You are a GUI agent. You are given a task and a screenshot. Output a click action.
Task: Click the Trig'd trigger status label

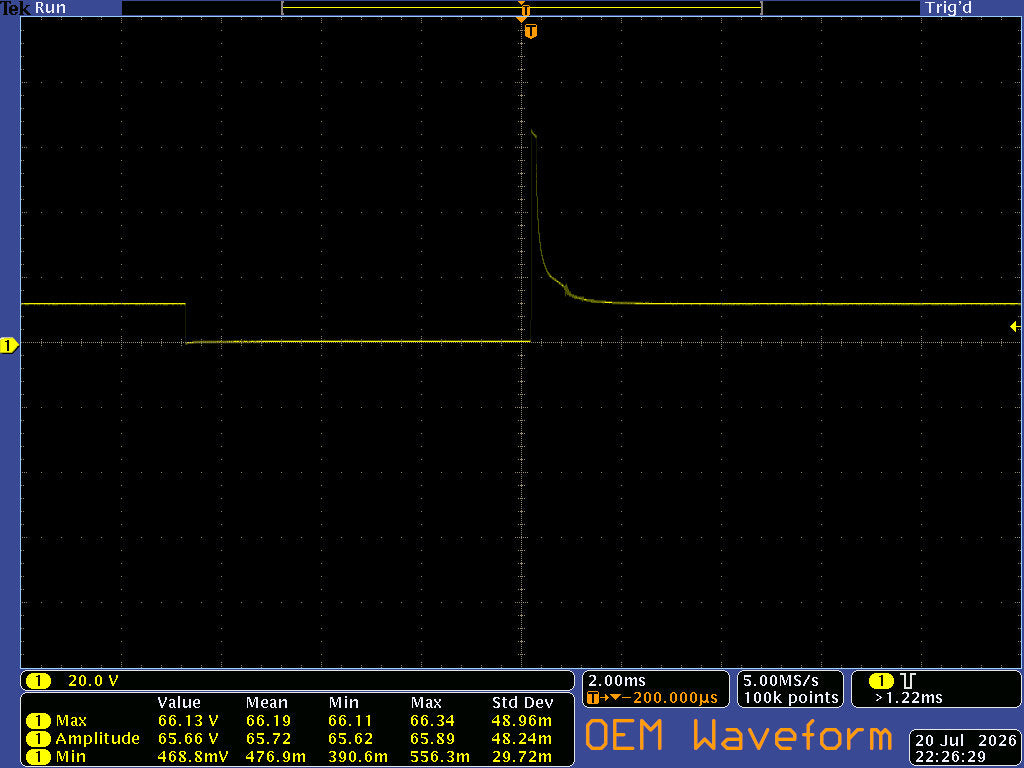948,8
